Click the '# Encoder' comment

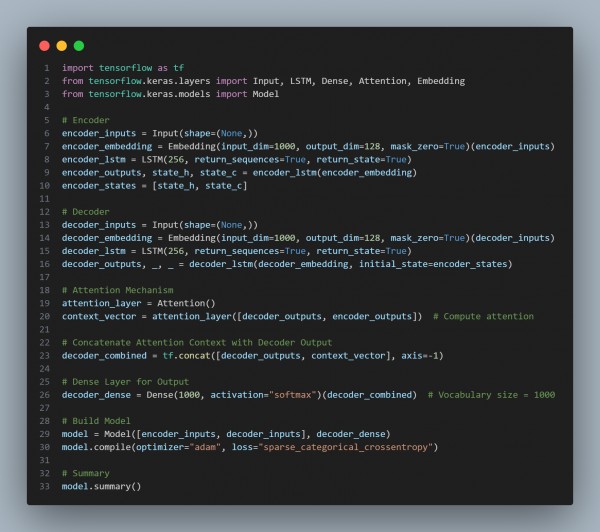(86, 120)
